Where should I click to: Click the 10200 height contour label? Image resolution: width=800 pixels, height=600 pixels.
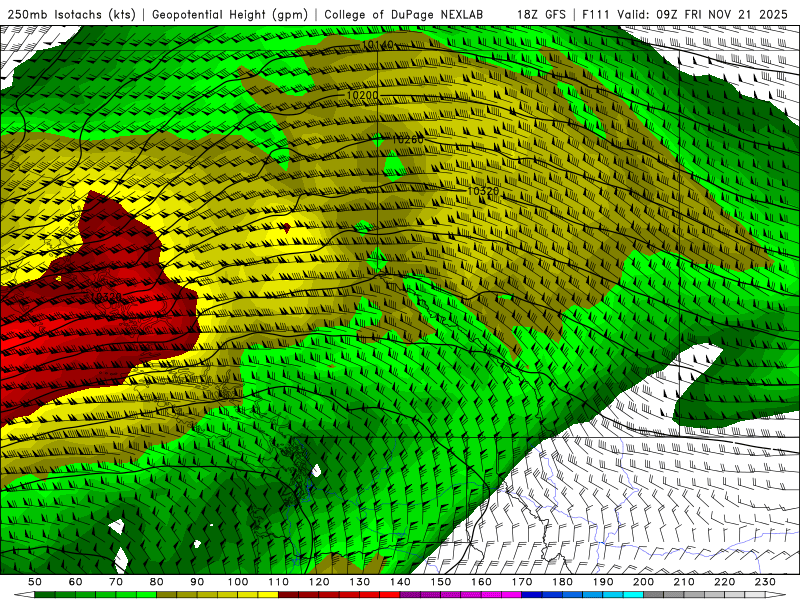click(x=362, y=95)
